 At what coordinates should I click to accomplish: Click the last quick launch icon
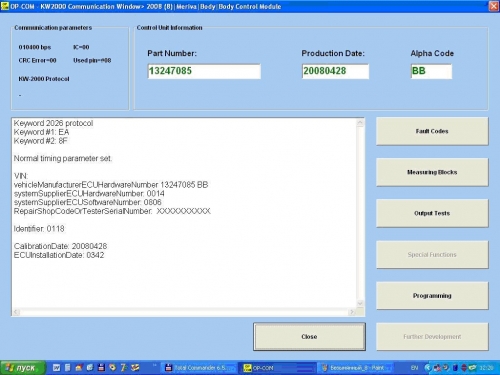pos(135,368)
